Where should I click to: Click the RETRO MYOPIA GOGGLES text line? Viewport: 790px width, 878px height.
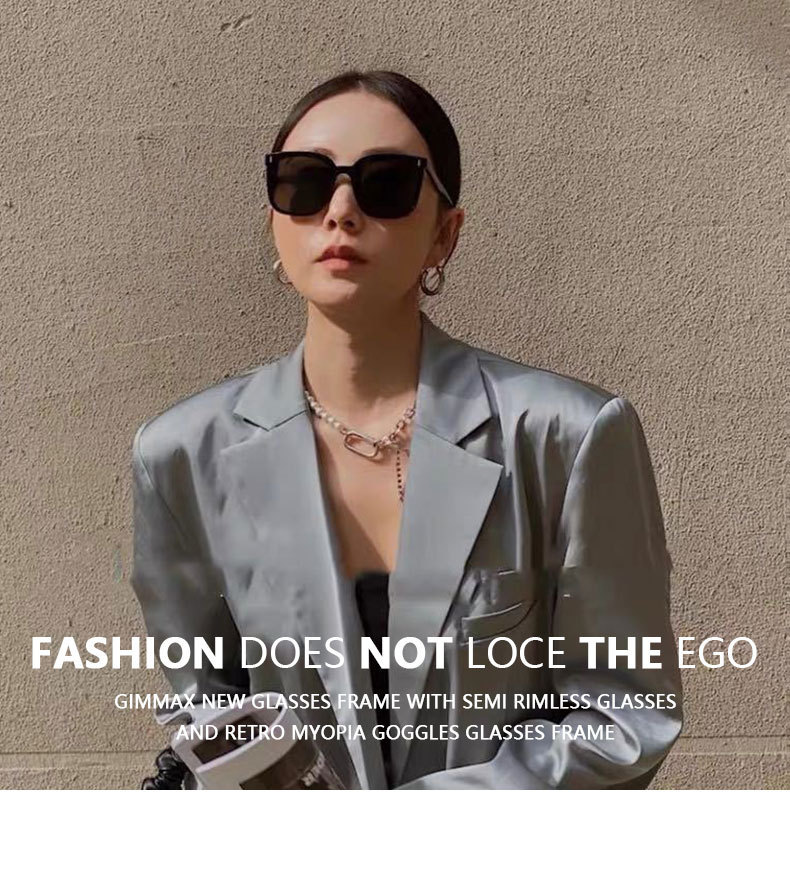(395, 732)
